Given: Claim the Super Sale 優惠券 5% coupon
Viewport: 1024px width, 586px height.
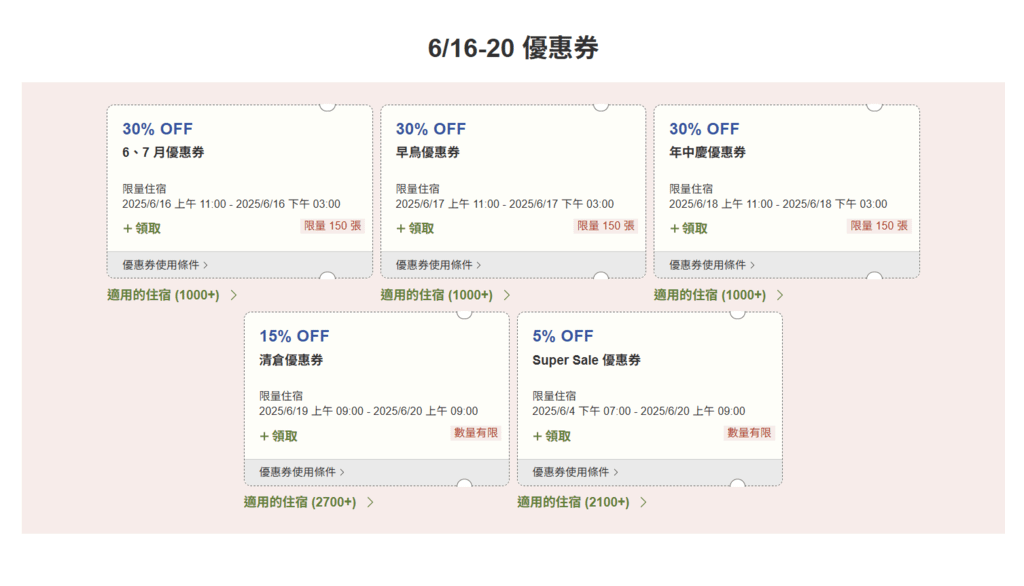Looking at the screenshot, I should pyautogui.click(x=552, y=436).
